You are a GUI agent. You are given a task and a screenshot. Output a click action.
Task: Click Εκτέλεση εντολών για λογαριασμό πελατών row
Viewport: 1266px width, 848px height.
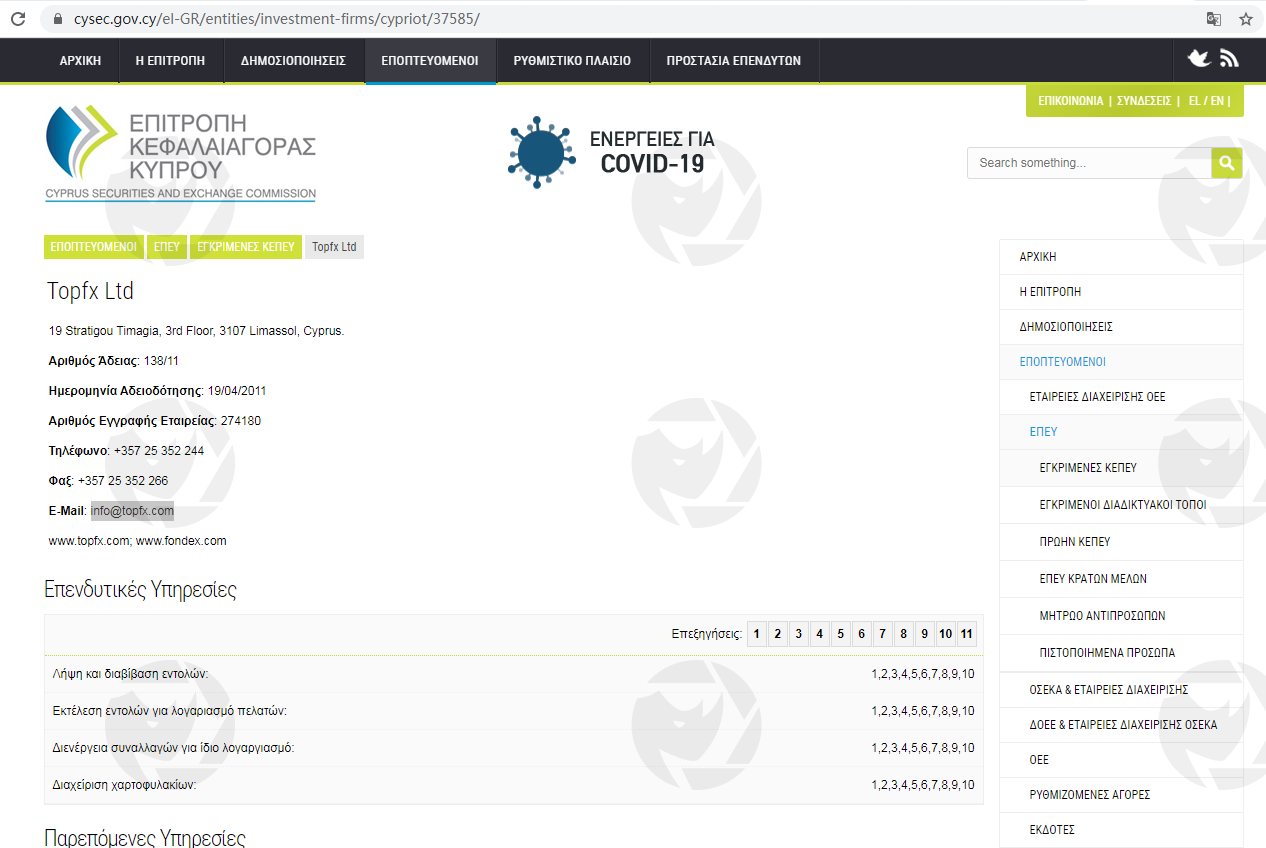coord(514,711)
